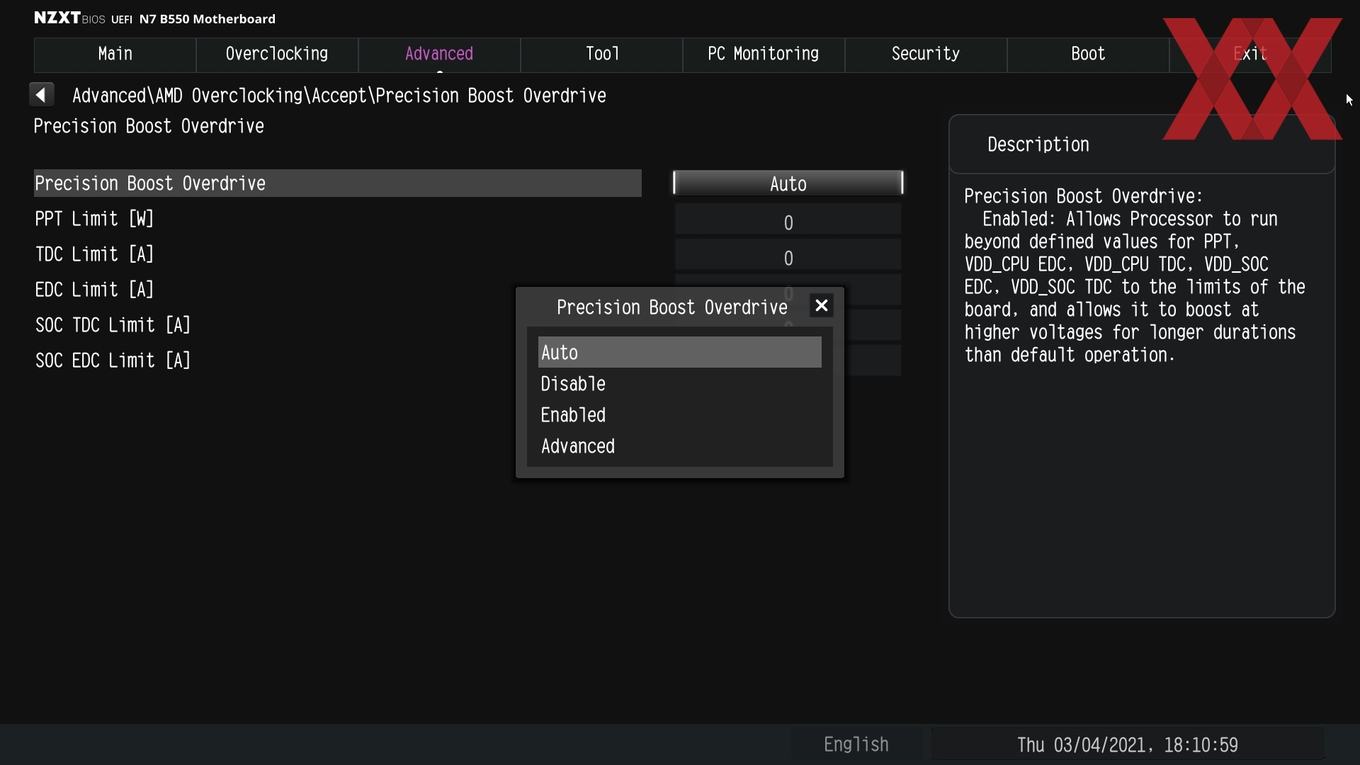Choose Enabled in the popup list
This screenshot has height=765, width=1360.
(x=680, y=415)
